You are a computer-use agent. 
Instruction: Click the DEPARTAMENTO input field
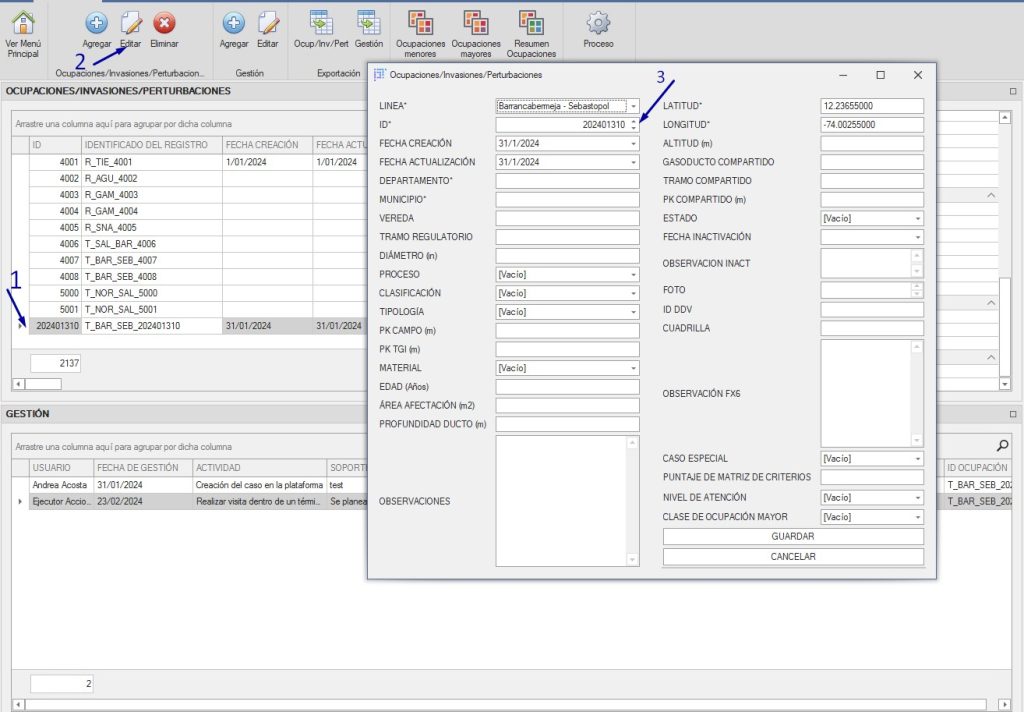click(x=567, y=181)
